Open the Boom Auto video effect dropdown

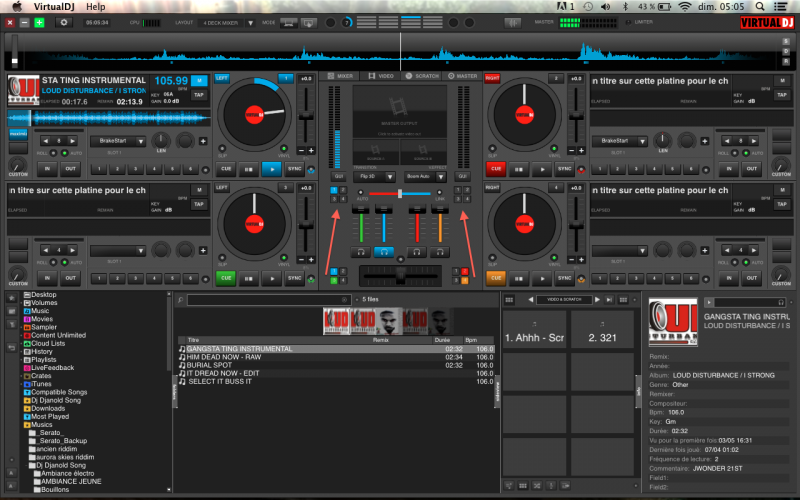coord(426,177)
